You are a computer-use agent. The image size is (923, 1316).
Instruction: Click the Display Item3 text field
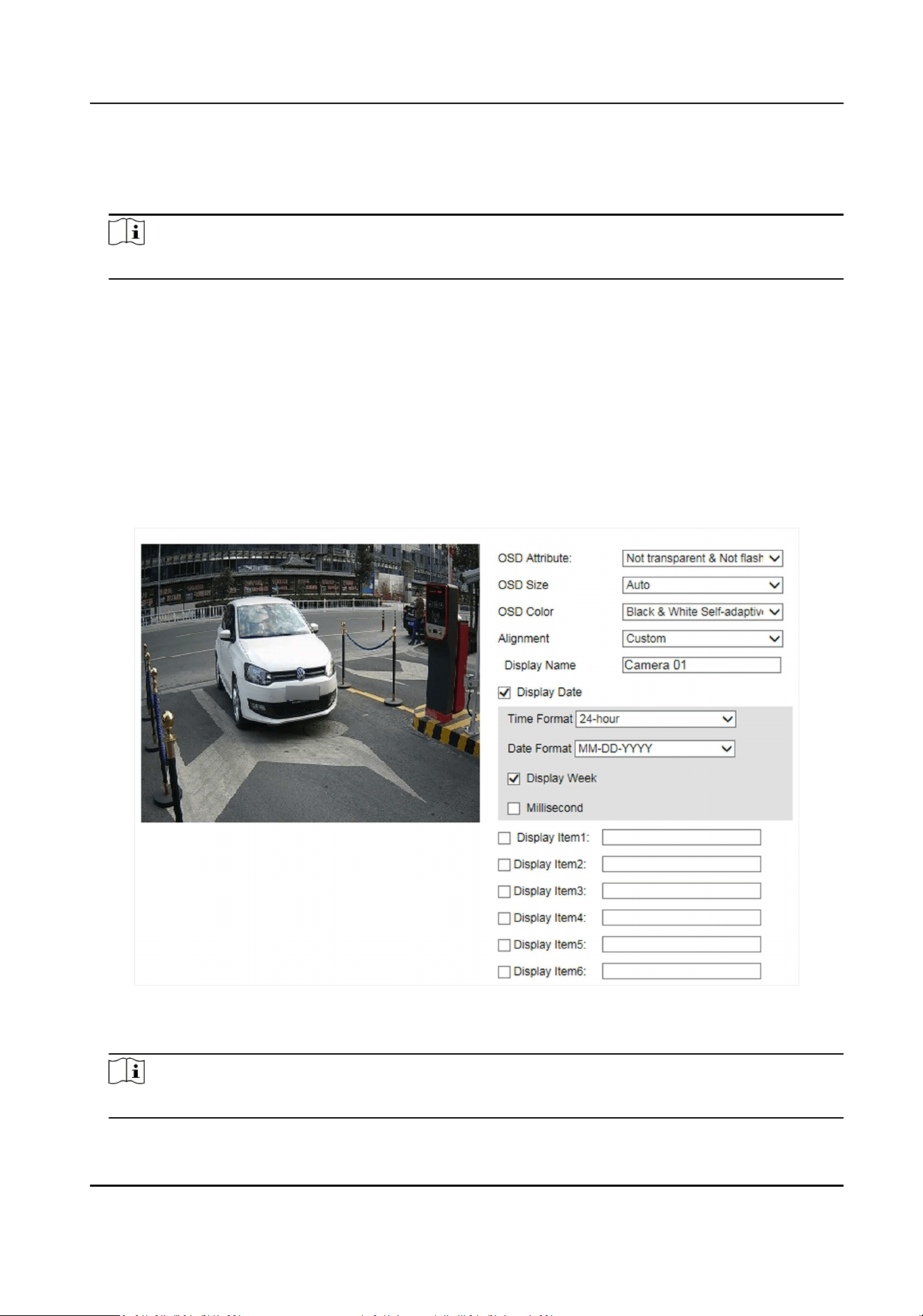(681, 890)
